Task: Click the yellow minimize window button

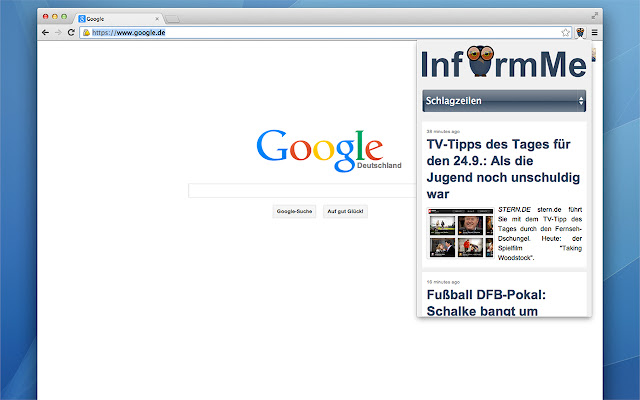Action: coord(55,16)
